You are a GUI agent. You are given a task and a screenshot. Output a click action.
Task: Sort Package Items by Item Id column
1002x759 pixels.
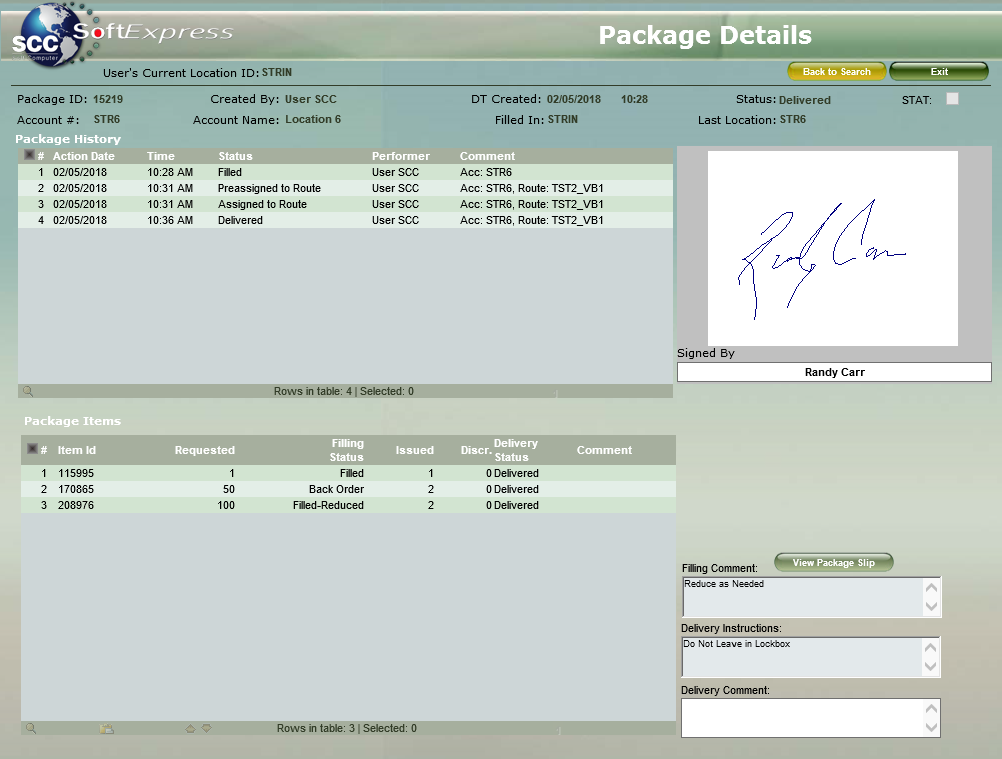77,450
